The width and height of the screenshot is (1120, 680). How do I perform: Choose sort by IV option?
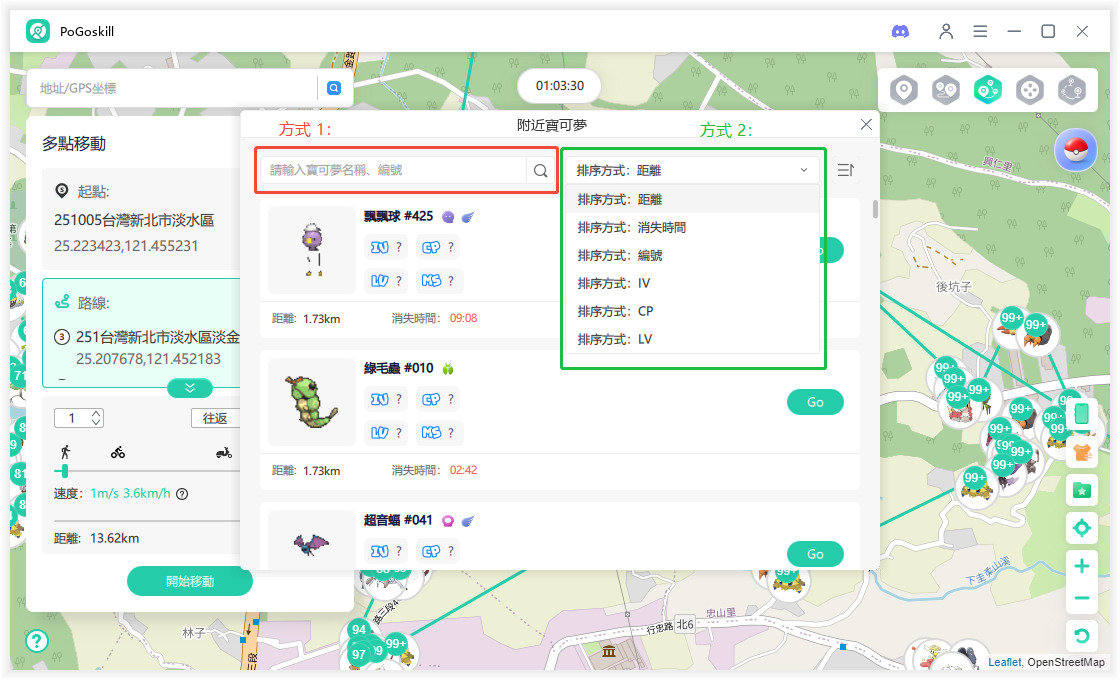692,283
